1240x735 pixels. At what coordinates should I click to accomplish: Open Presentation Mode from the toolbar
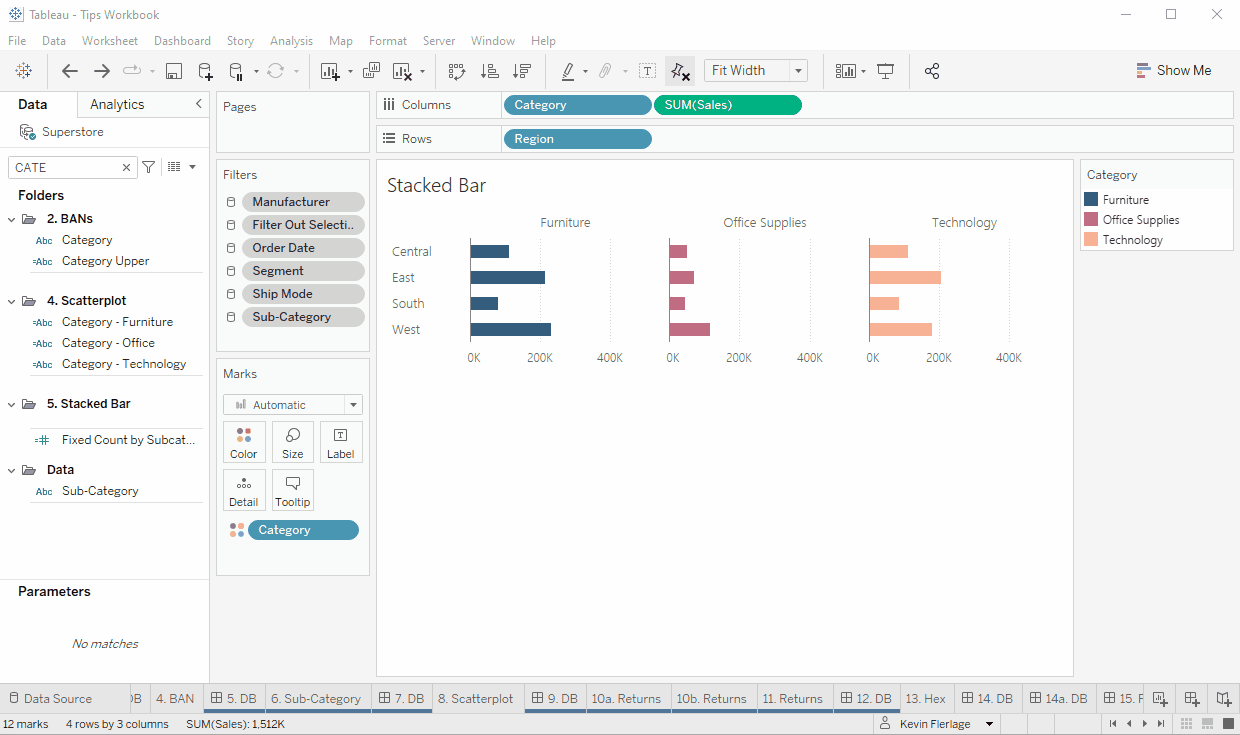(885, 71)
